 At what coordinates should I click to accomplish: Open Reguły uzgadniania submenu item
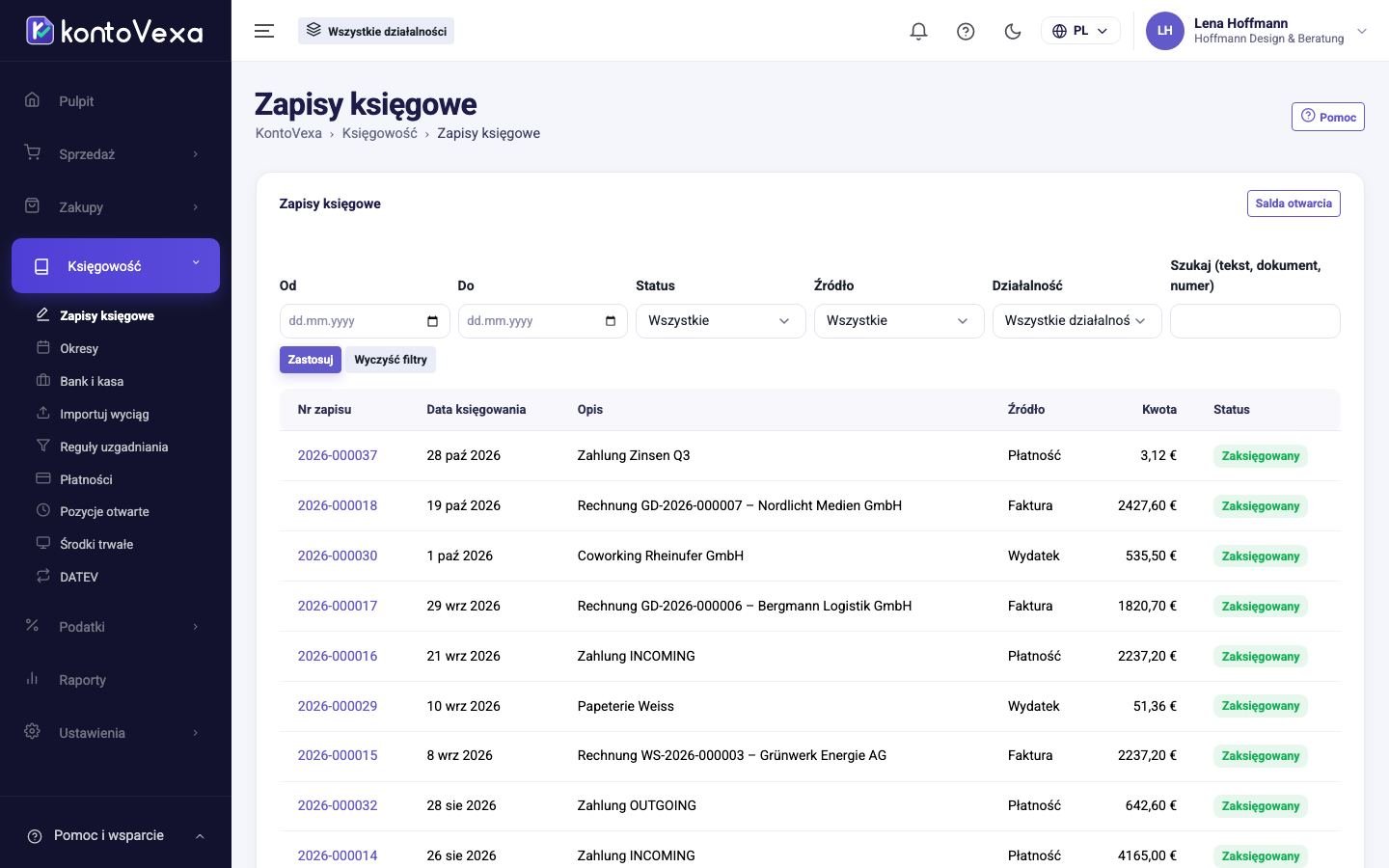114,447
